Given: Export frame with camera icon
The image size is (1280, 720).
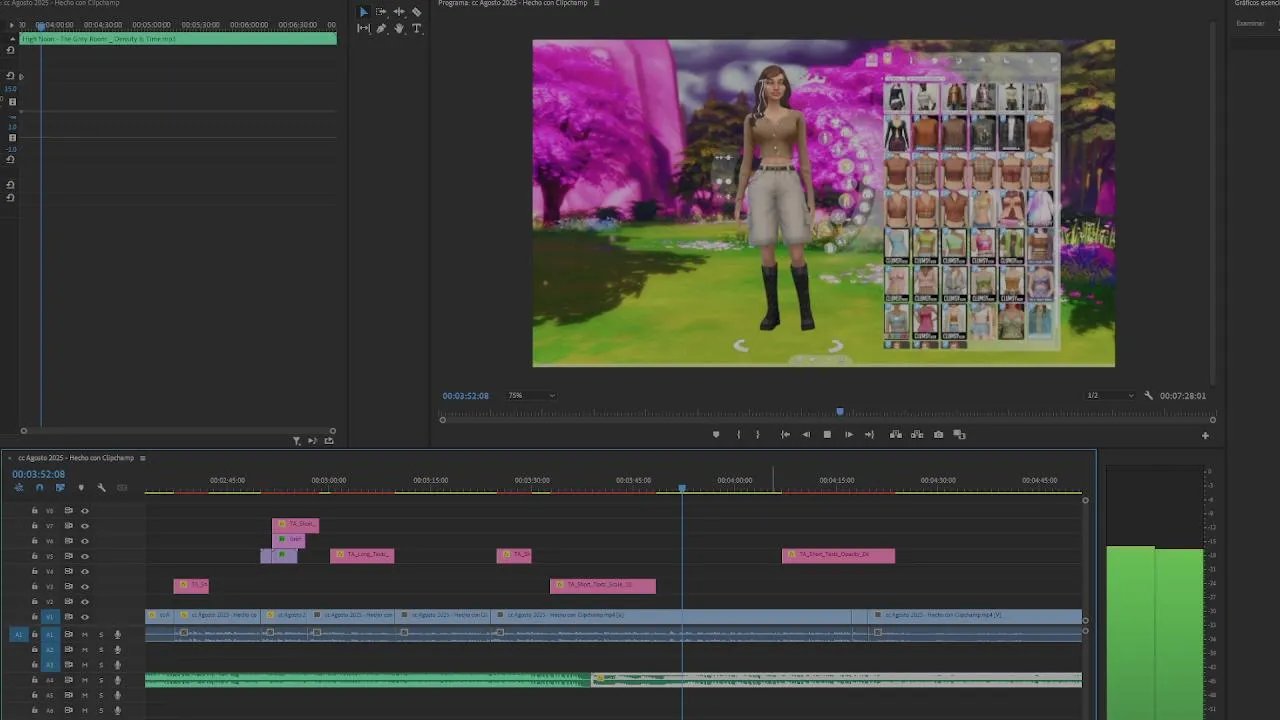Looking at the screenshot, I should pyautogui.click(x=938, y=435).
